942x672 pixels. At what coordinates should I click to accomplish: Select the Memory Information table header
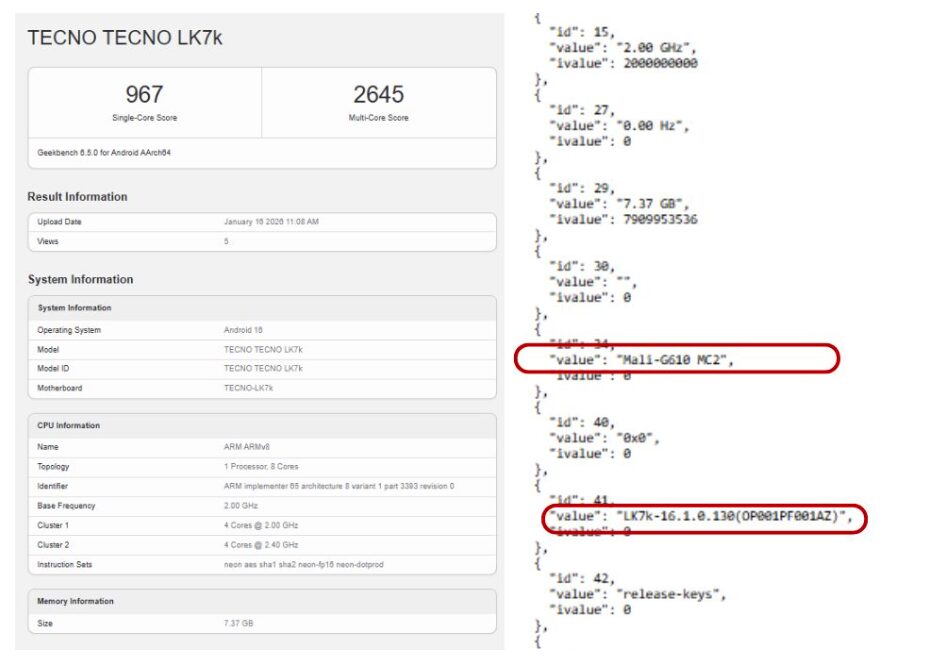point(75,601)
